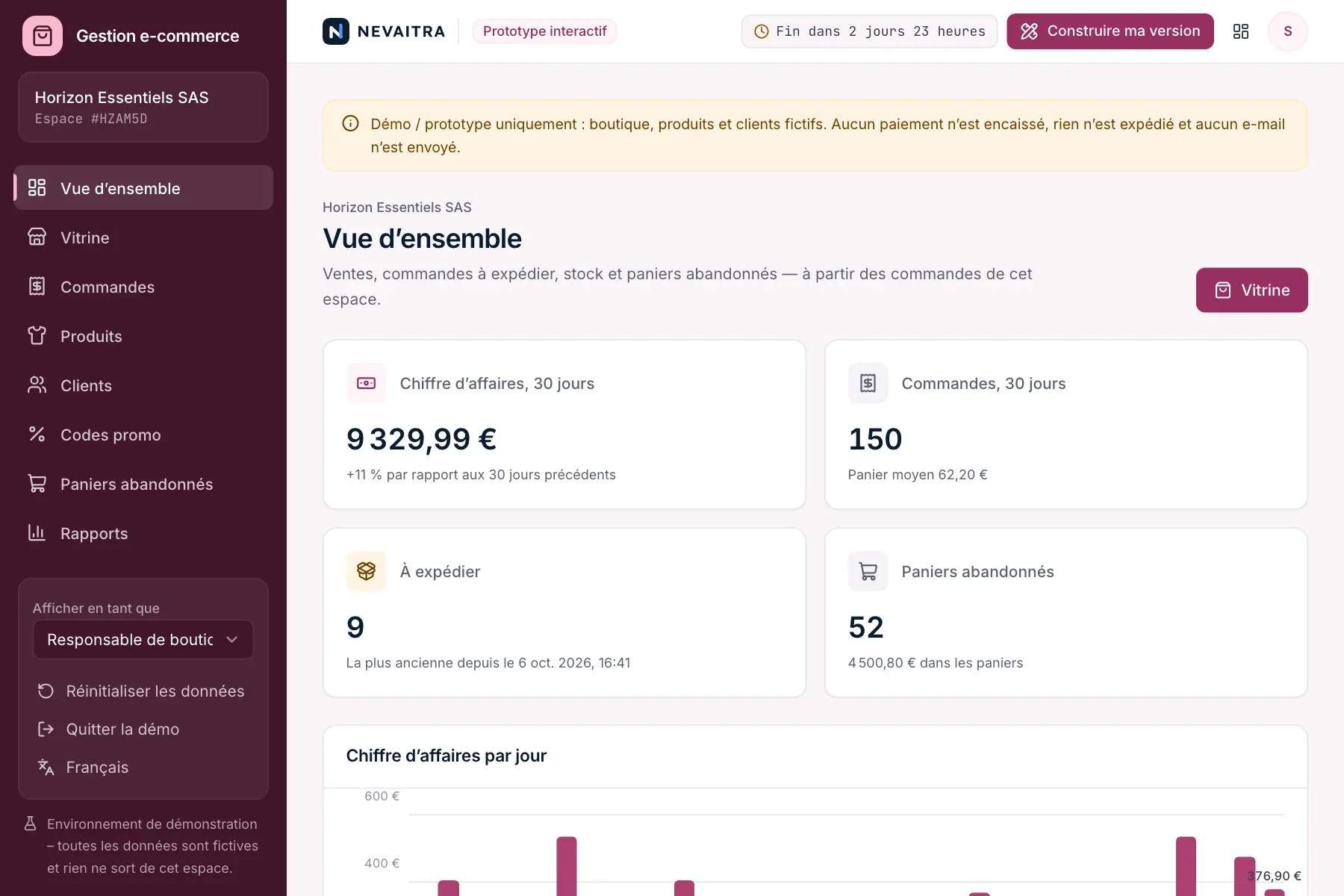Click the cart icon on the Paniers abandonnés card
The height and width of the screenshot is (896, 1344).
tap(868, 571)
